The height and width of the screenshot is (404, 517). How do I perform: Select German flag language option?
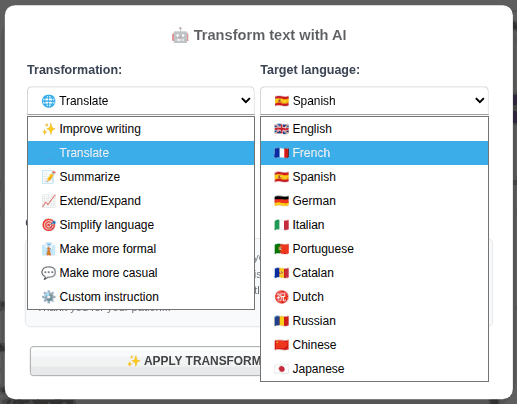pos(374,201)
